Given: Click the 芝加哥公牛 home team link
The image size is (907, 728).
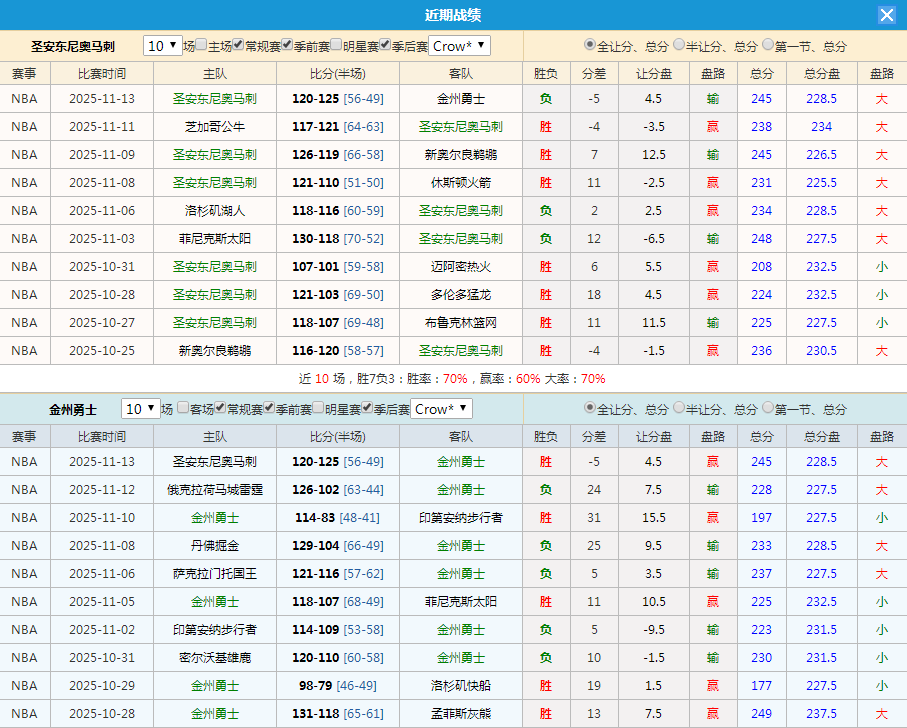Looking at the screenshot, I should pos(215,126).
